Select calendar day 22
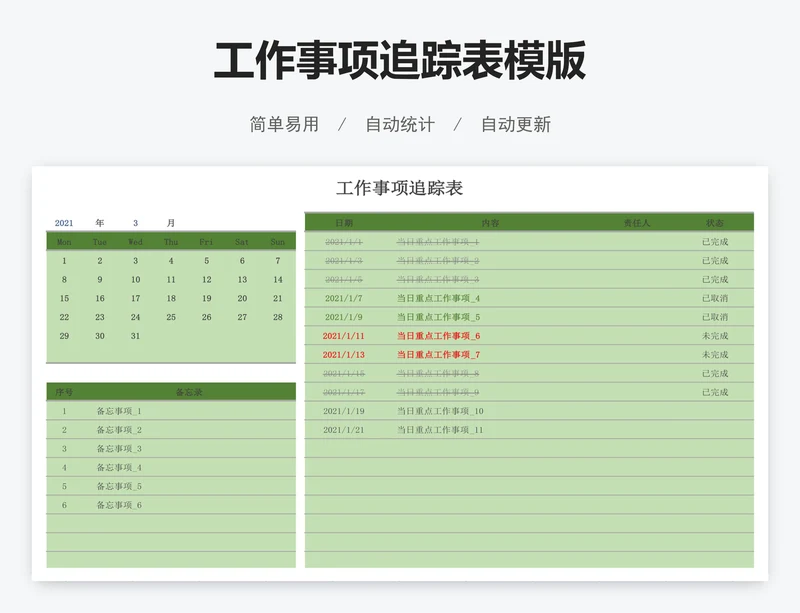This screenshot has width=800, height=613. click(x=64, y=317)
